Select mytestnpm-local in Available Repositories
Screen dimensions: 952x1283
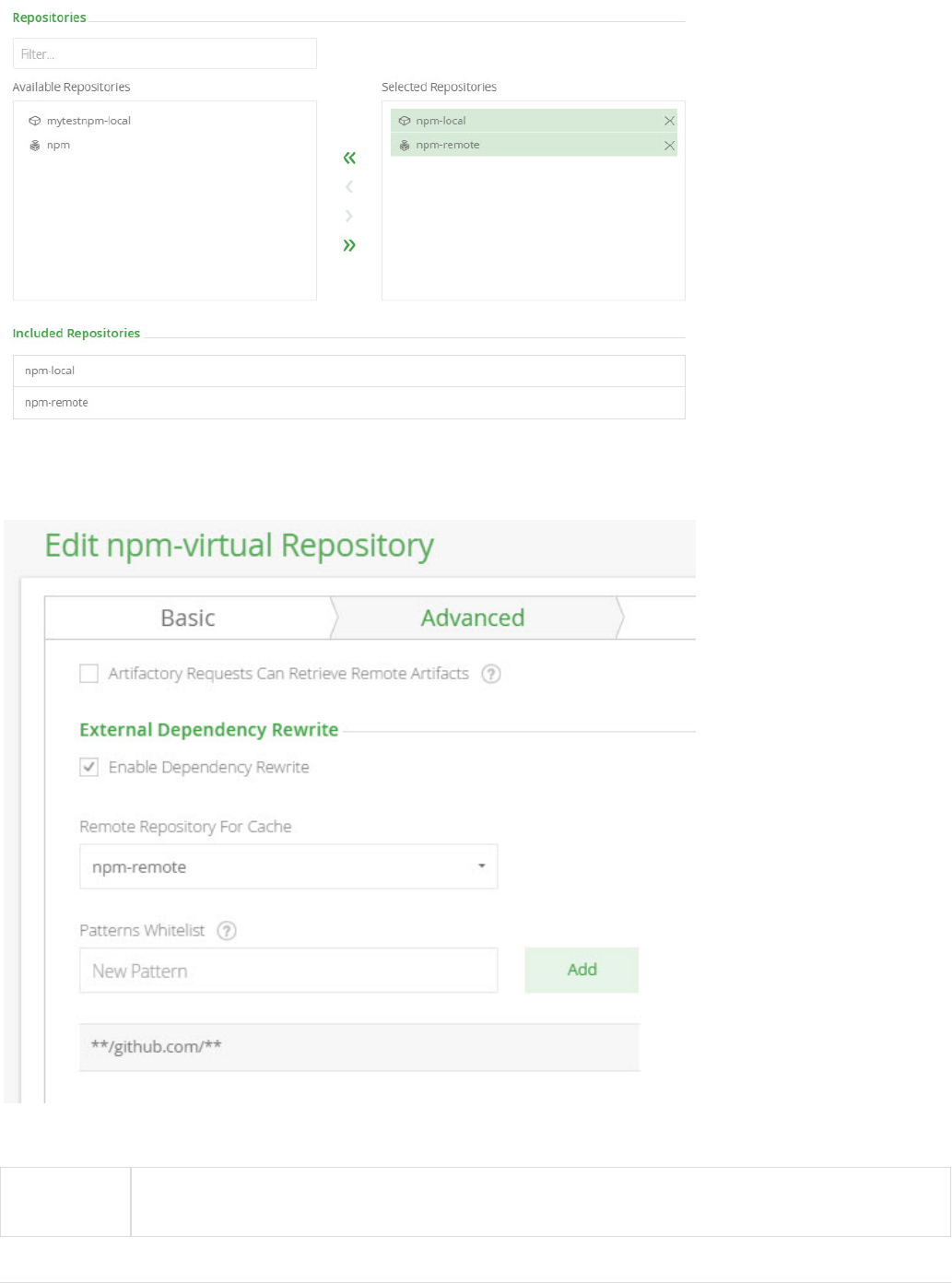88,121
